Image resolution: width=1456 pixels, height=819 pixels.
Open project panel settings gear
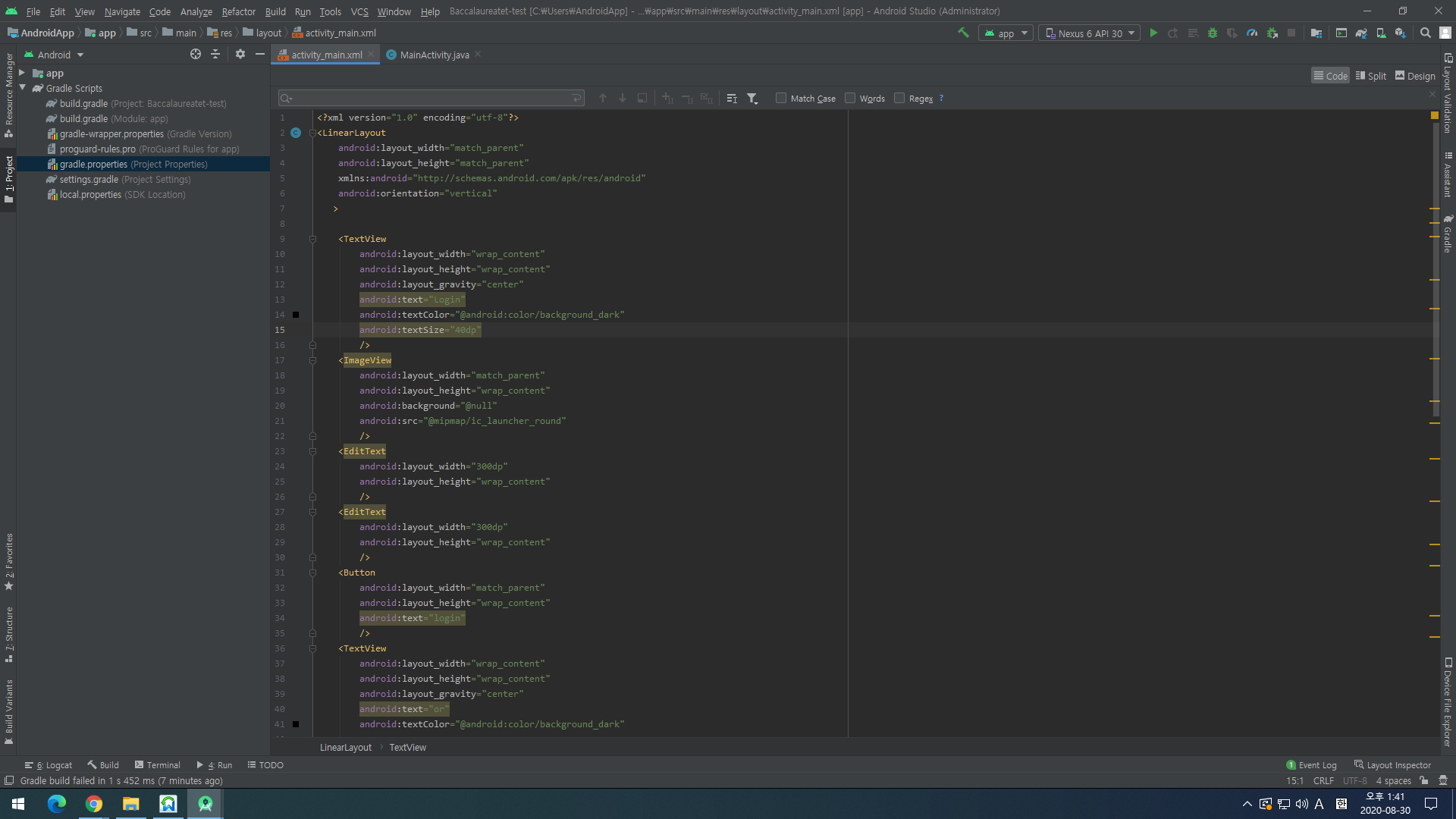click(x=240, y=54)
